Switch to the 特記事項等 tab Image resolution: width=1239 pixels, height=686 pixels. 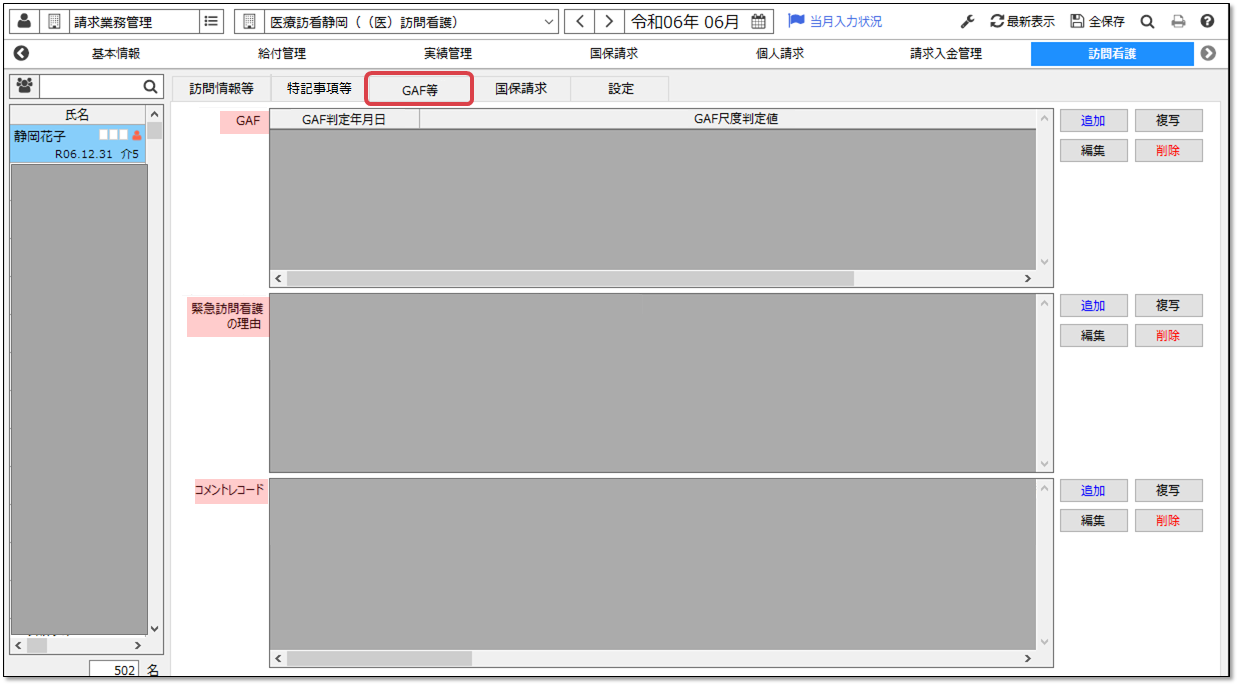(319, 88)
